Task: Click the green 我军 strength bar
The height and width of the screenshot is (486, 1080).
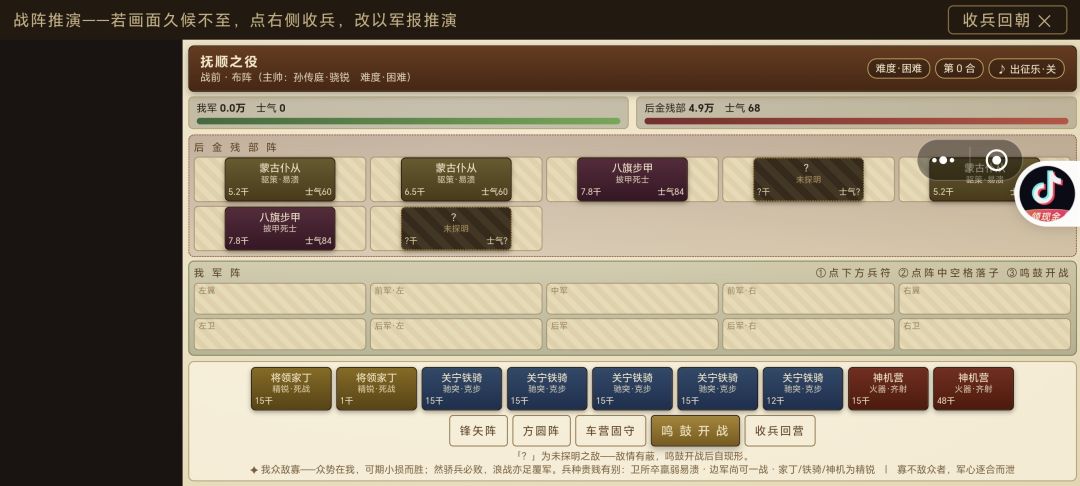Action: coord(408,121)
